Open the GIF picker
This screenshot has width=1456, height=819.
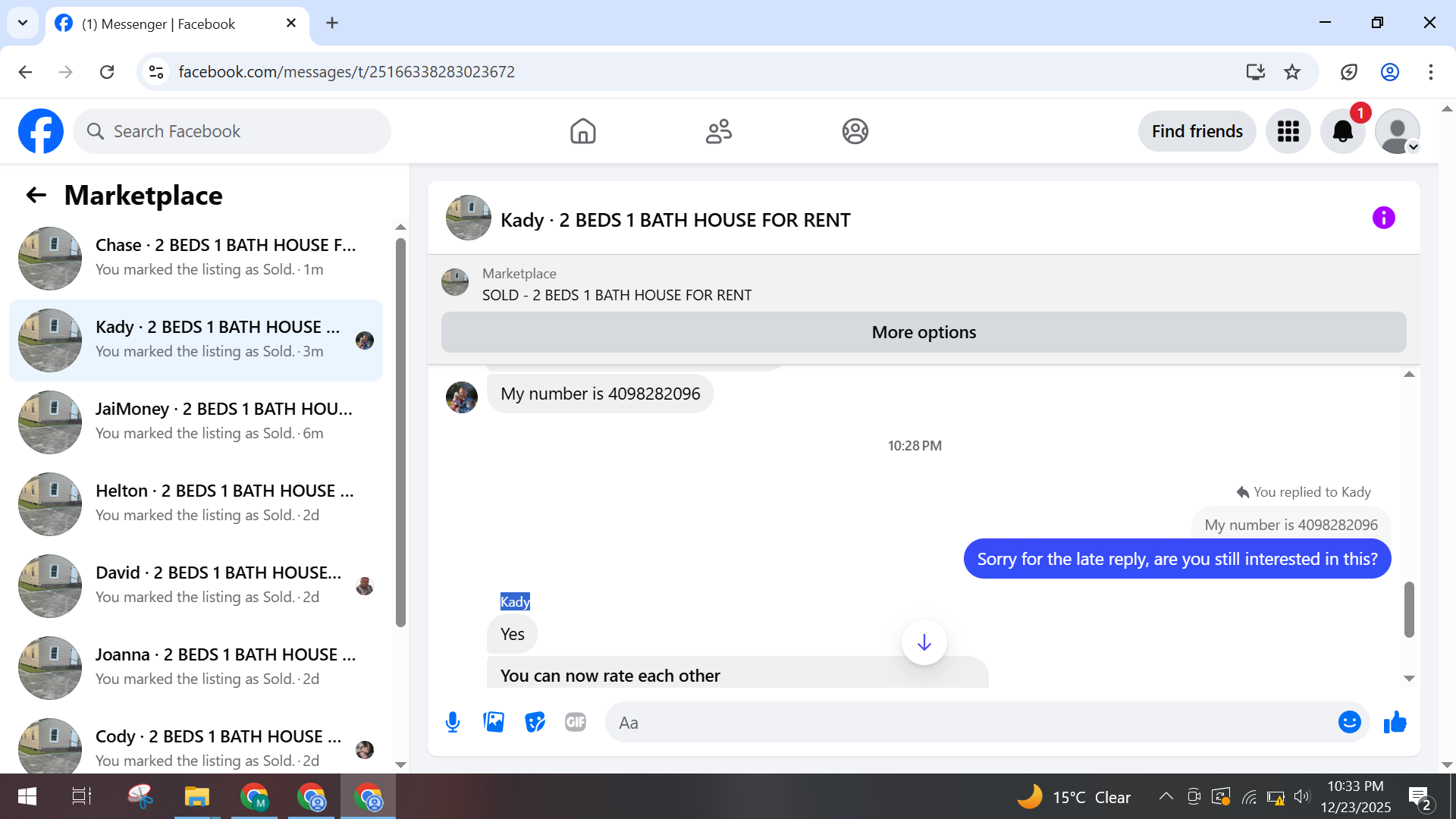coord(576,722)
